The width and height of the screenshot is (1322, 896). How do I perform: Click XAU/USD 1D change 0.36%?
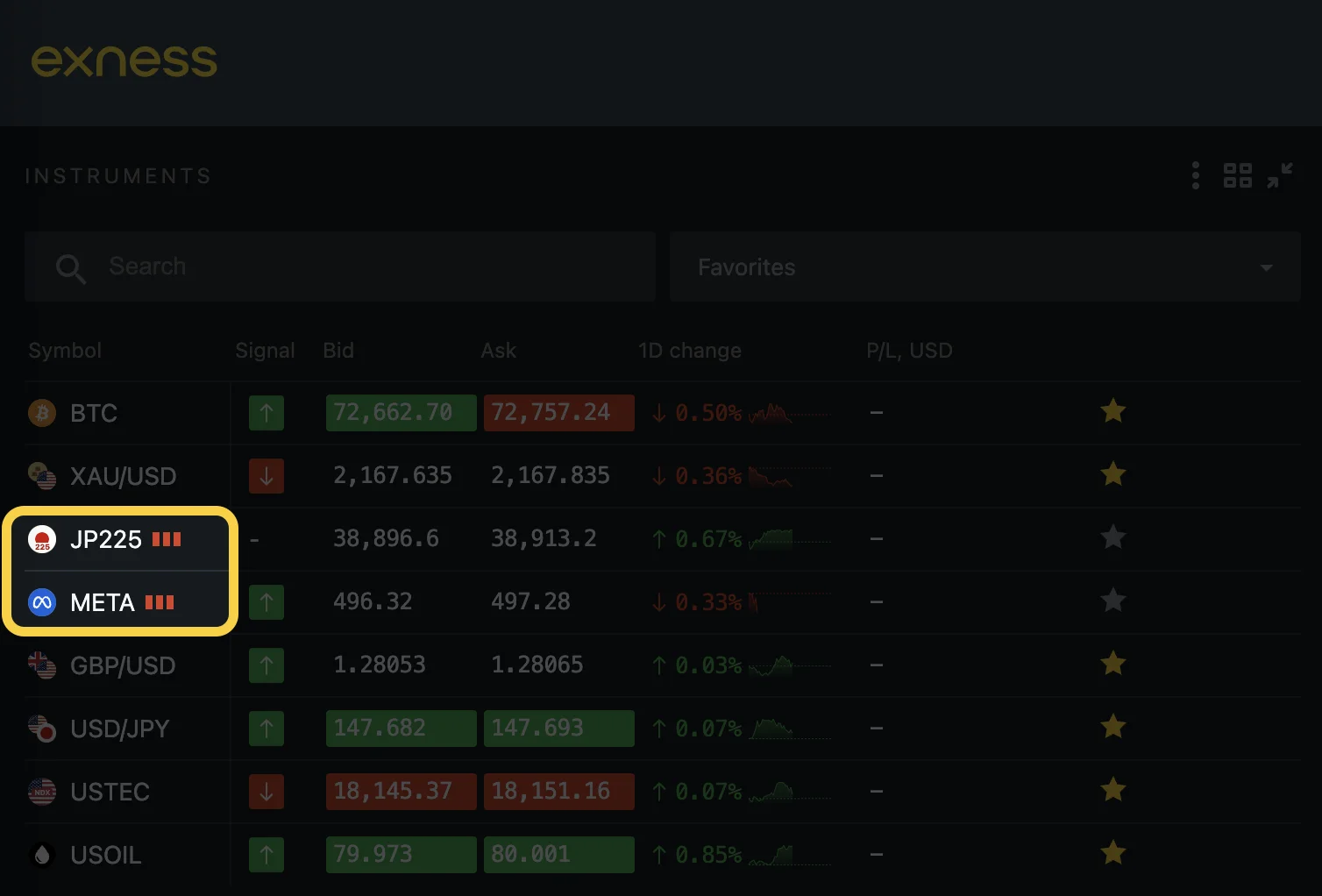point(698,476)
